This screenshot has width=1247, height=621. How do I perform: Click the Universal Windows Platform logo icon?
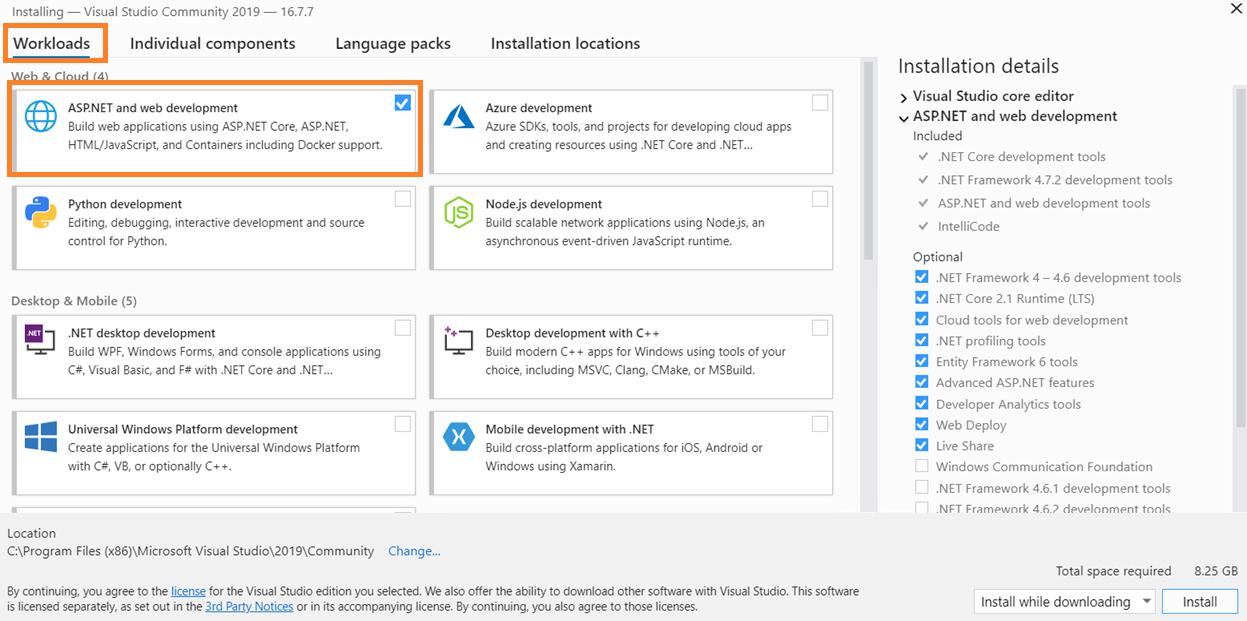pos(41,437)
